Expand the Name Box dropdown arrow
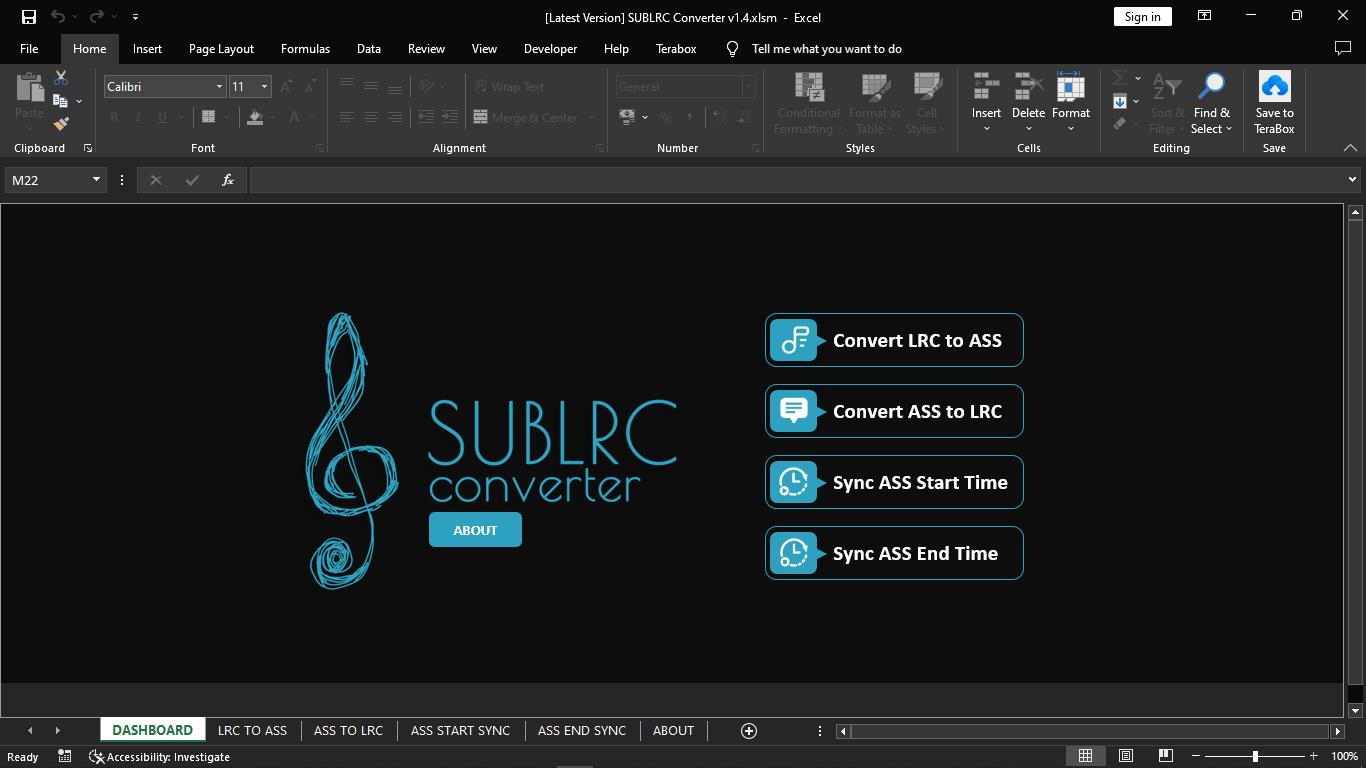1366x768 pixels. [x=96, y=180]
